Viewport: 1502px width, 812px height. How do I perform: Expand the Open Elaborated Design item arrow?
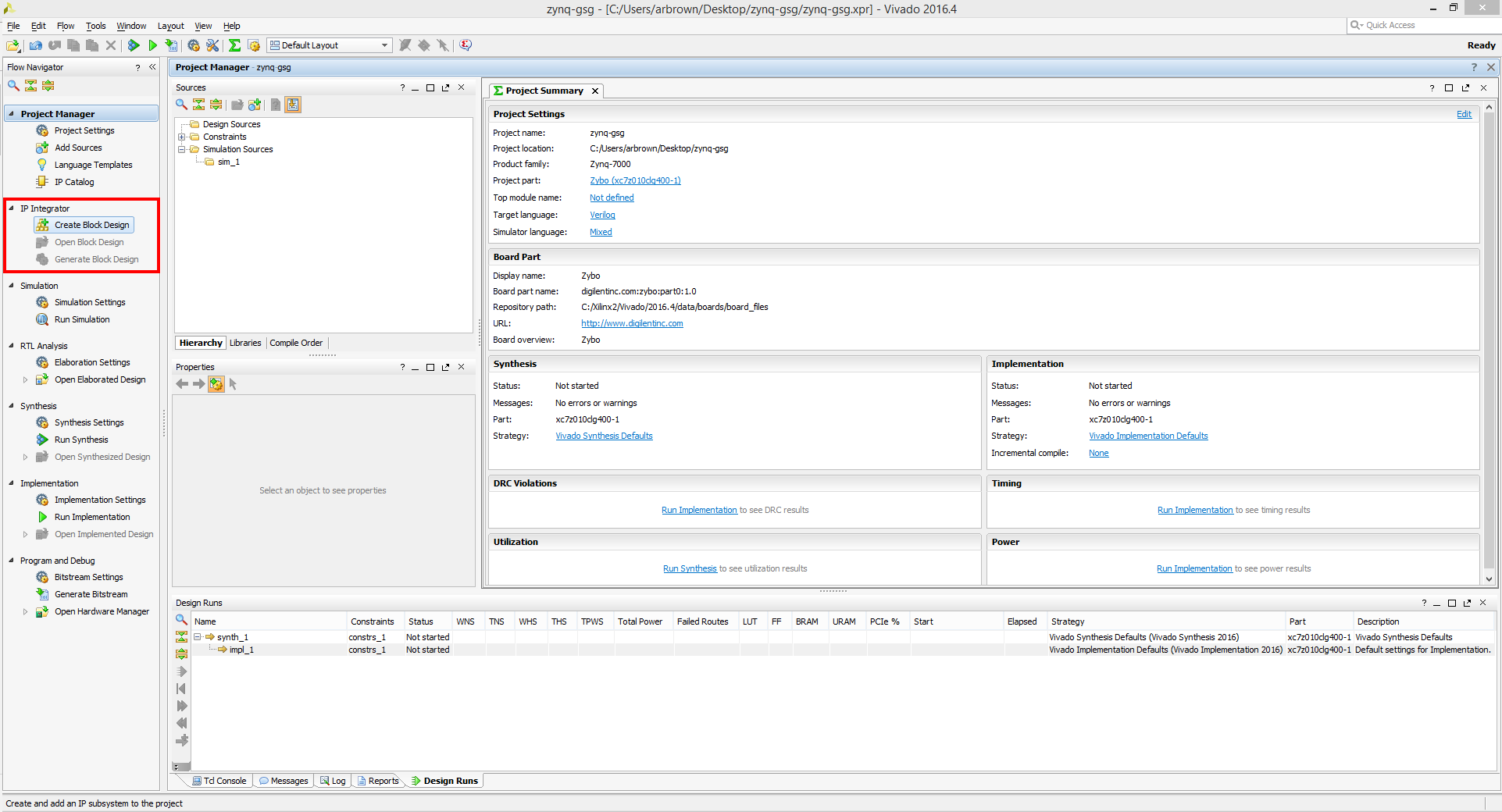coord(25,380)
